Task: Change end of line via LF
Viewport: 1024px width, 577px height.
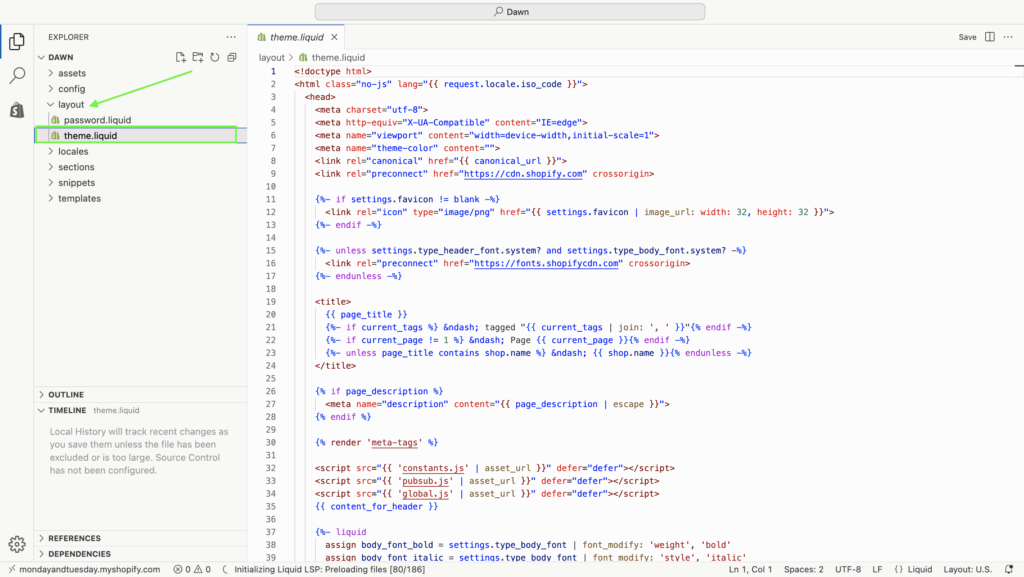Action: (877, 569)
